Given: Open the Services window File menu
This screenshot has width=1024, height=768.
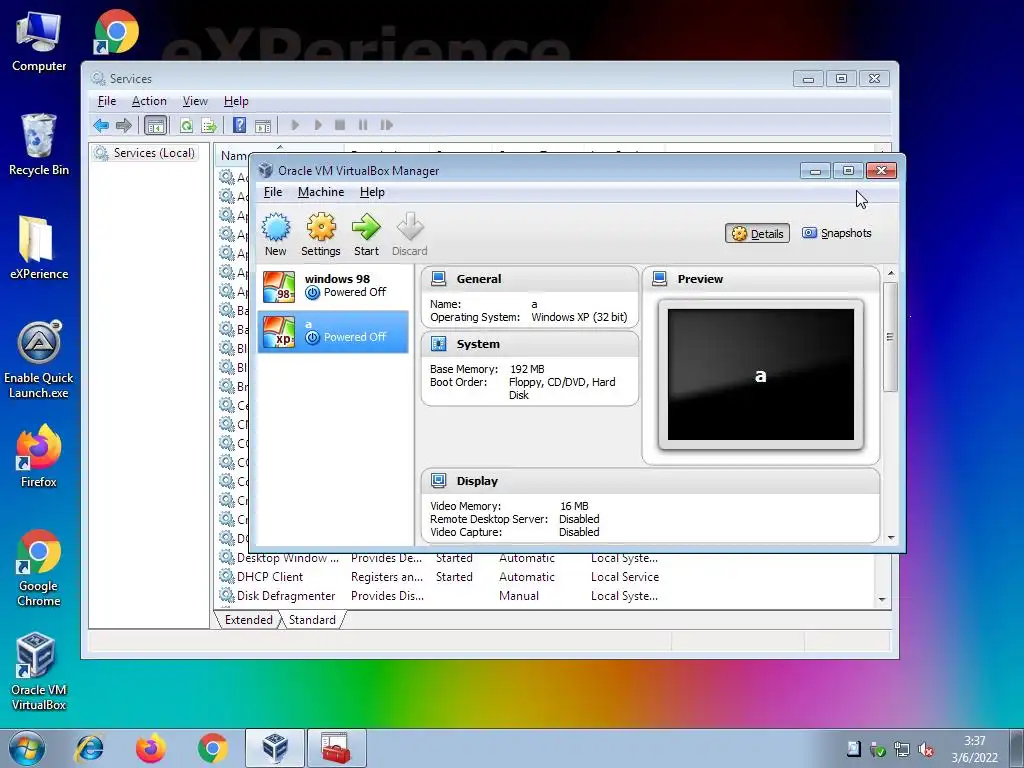Looking at the screenshot, I should pos(107,101).
